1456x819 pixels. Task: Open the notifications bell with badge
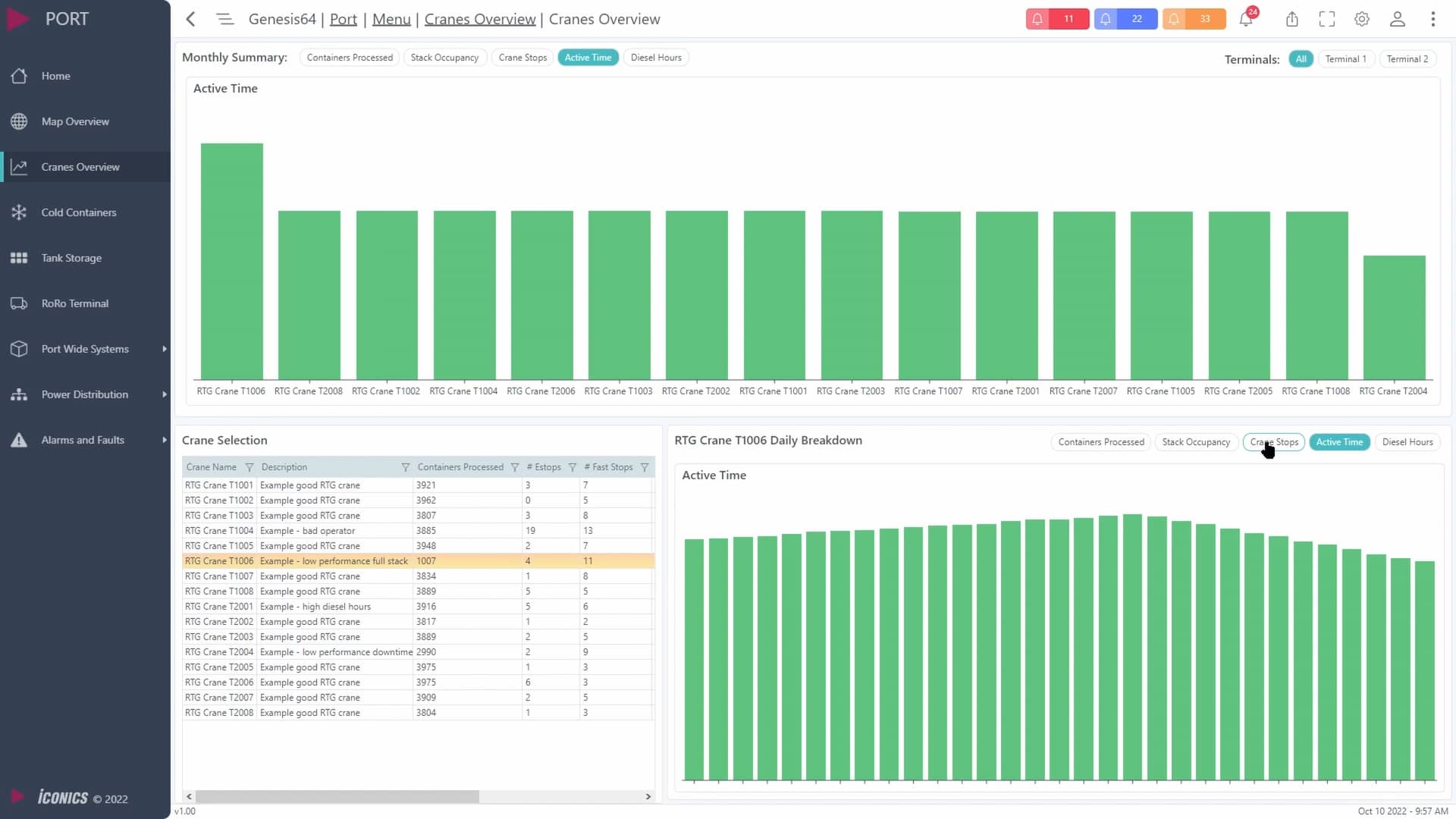[1246, 19]
